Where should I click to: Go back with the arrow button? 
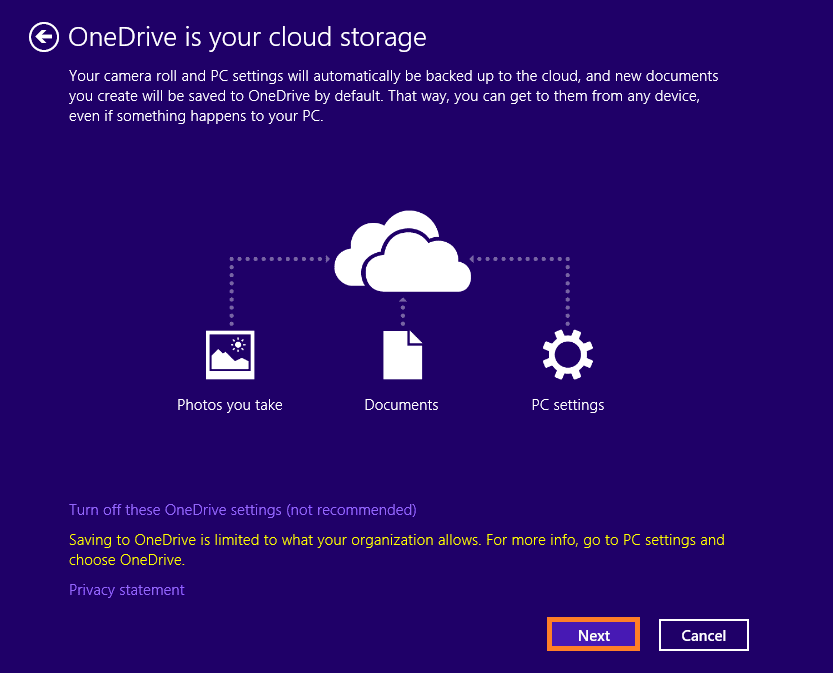click(44, 37)
